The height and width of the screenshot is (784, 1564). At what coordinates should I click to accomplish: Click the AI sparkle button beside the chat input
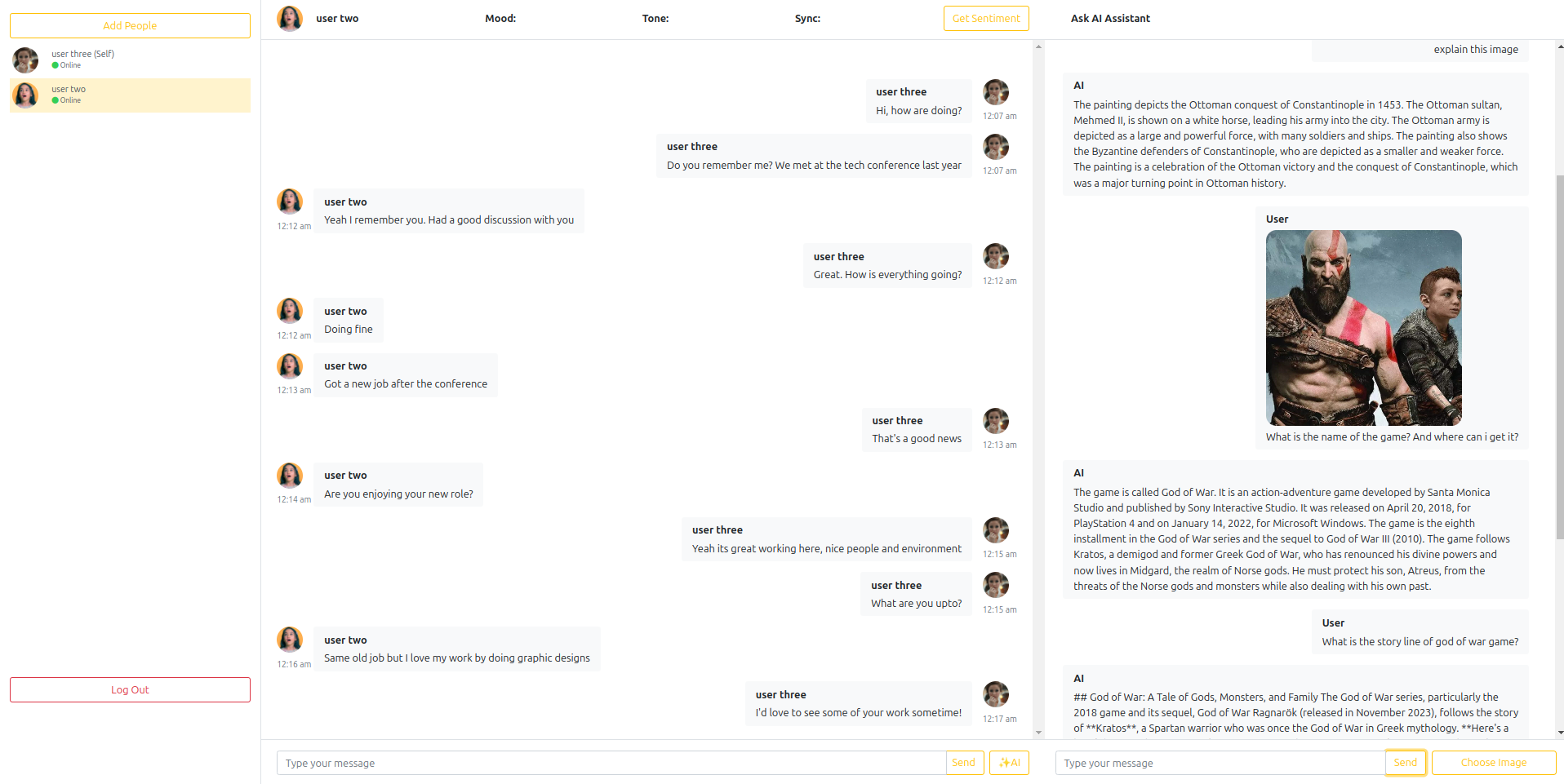click(1009, 763)
